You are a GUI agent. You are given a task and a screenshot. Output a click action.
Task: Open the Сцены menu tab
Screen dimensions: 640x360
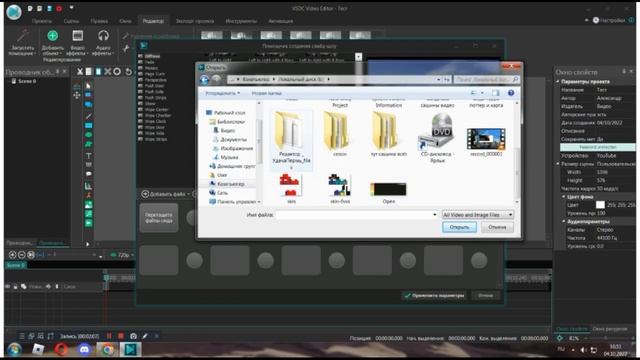click(71, 21)
